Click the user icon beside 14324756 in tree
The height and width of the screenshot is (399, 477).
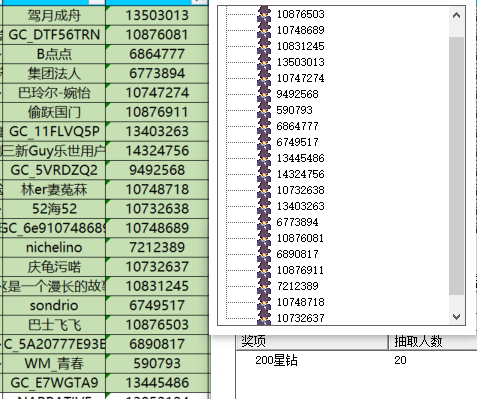264,174
